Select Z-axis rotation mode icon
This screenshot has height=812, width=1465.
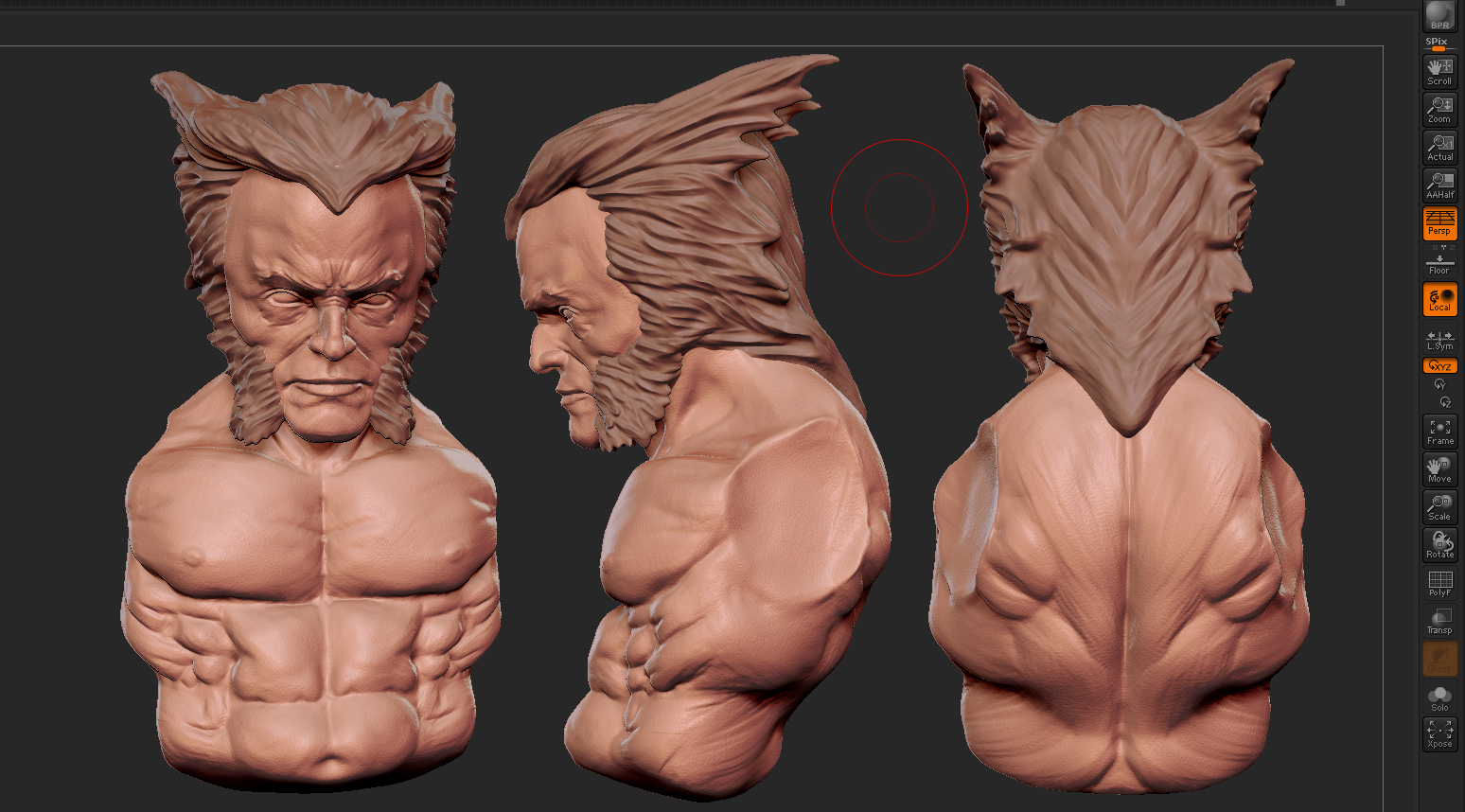(x=1444, y=402)
